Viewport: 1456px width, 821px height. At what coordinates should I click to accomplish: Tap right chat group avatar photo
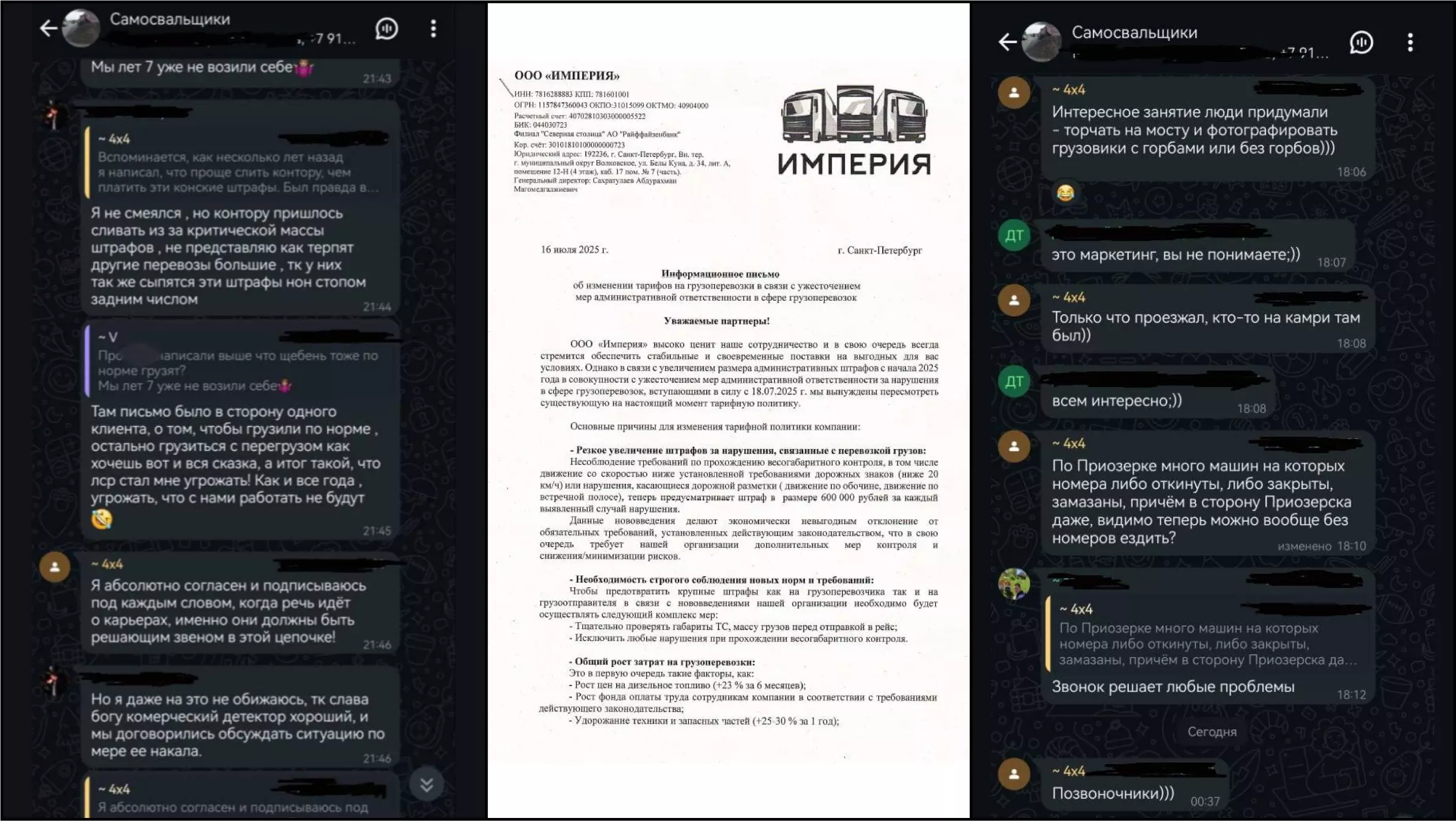click(1041, 42)
